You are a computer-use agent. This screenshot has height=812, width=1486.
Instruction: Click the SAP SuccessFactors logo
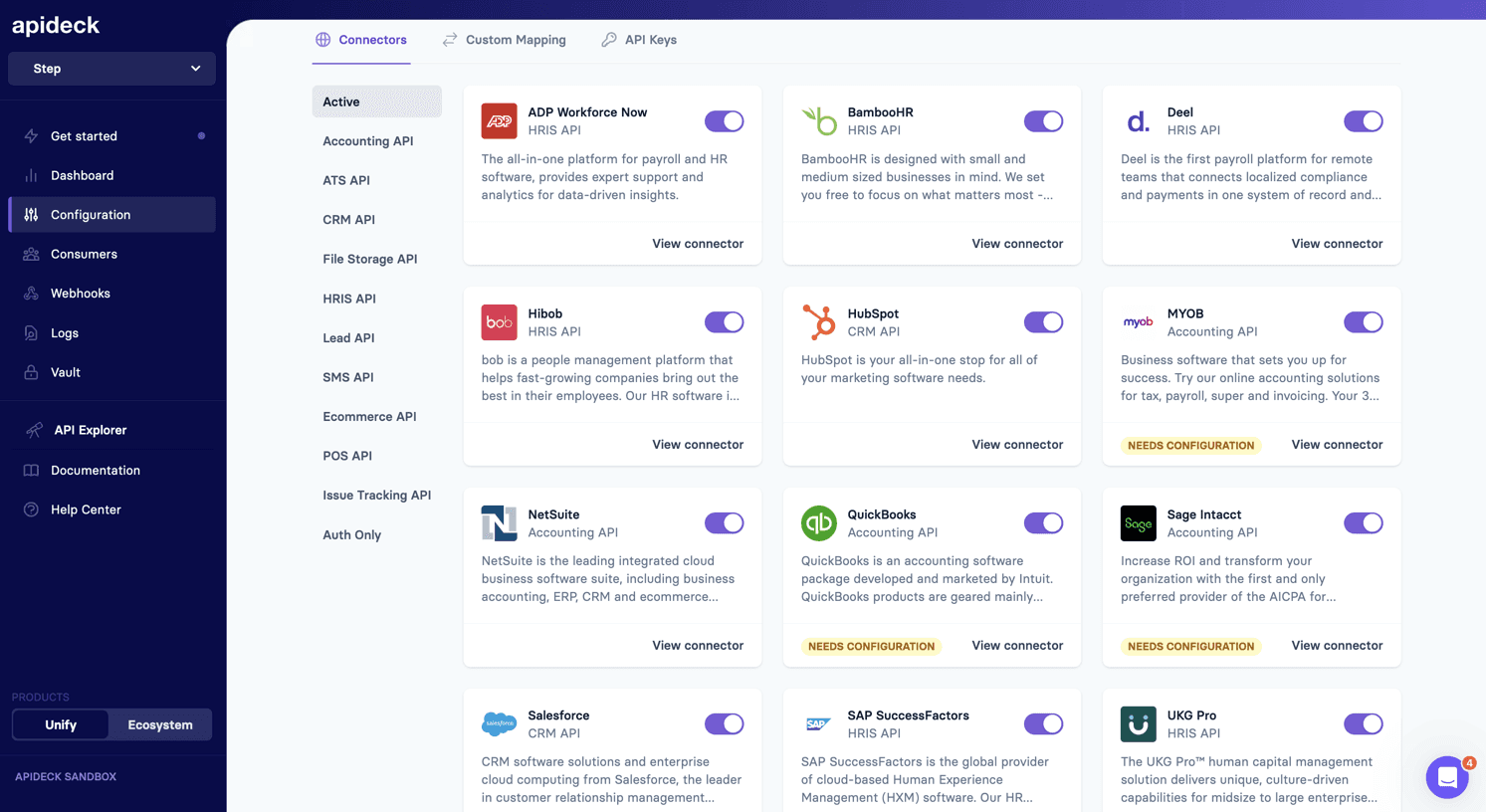819,724
